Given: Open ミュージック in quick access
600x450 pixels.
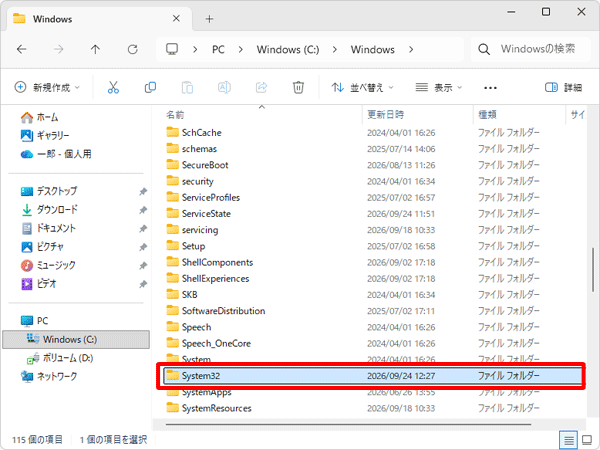Looking at the screenshot, I should [48, 265].
